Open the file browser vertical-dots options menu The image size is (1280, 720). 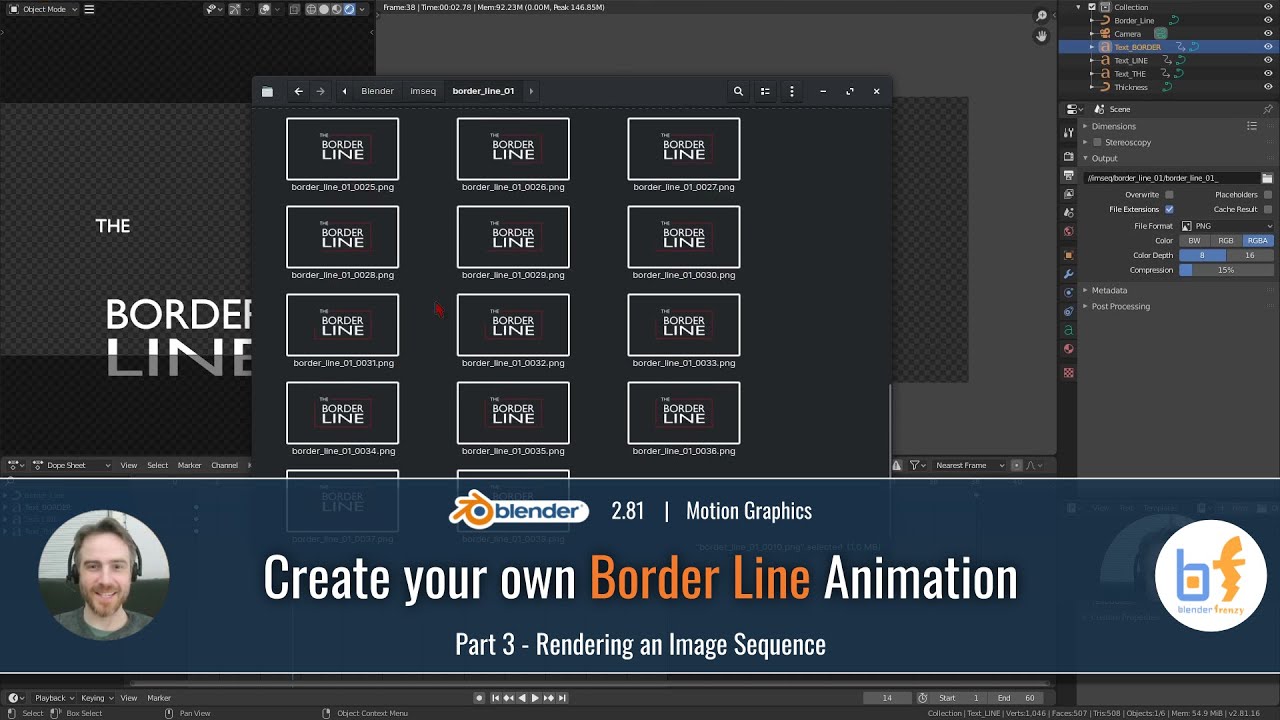(x=792, y=91)
